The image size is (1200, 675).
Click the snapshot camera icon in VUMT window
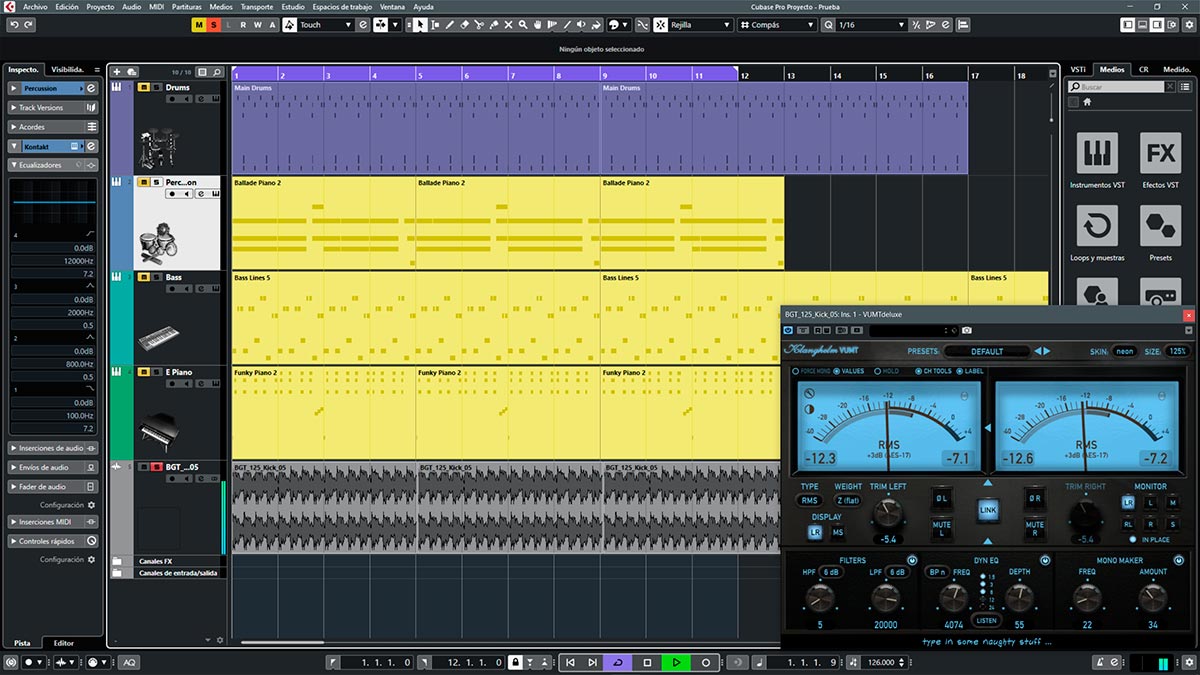click(x=967, y=330)
